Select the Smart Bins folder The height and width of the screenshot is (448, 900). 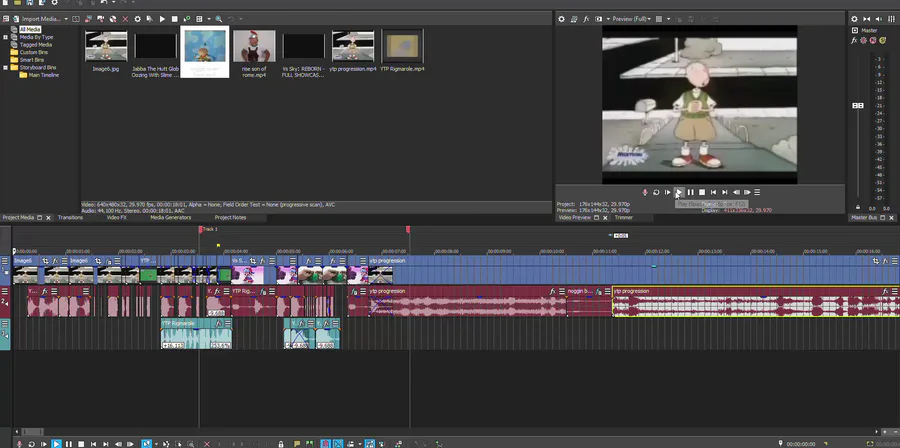[x=32, y=60]
